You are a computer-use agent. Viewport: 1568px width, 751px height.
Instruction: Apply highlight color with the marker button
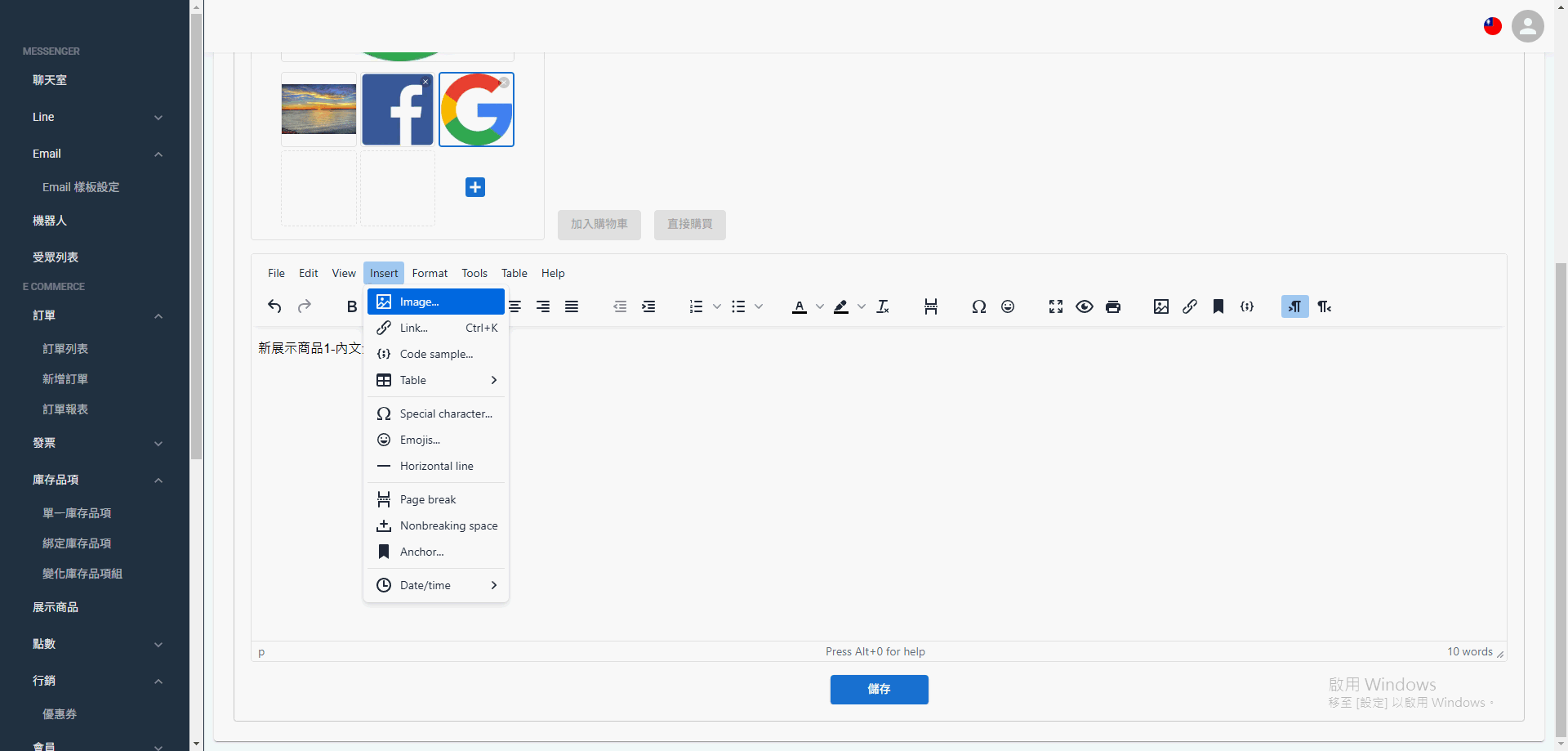coord(841,306)
